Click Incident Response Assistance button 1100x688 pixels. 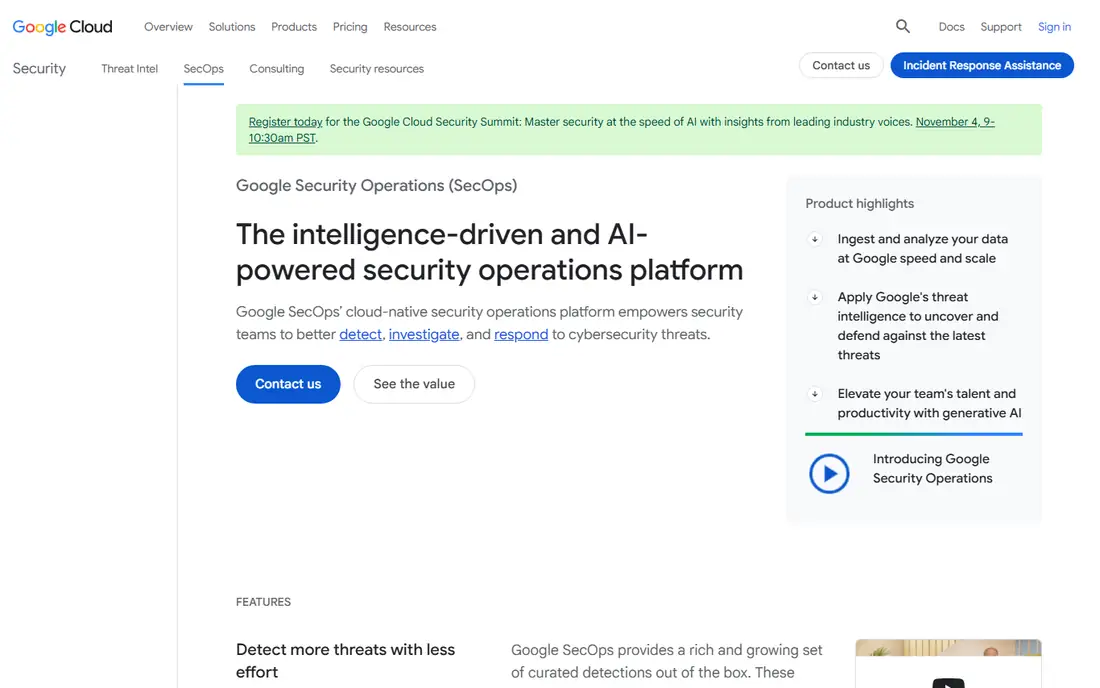pyautogui.click(x=981, y=65)
